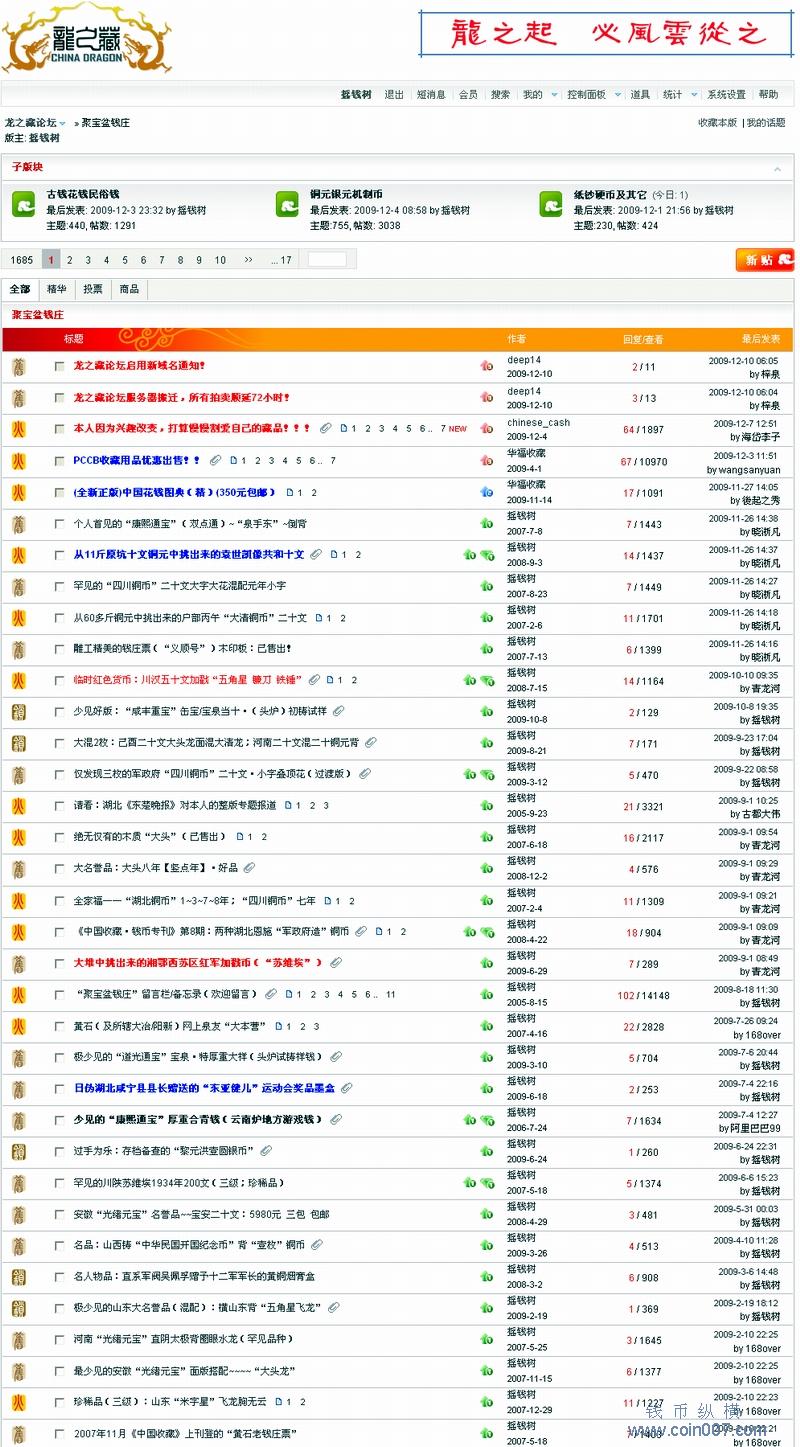The height and width of the screenshot is (1447, 800).
Task: Go to page 2 of thread list
Action: (70, 260)
